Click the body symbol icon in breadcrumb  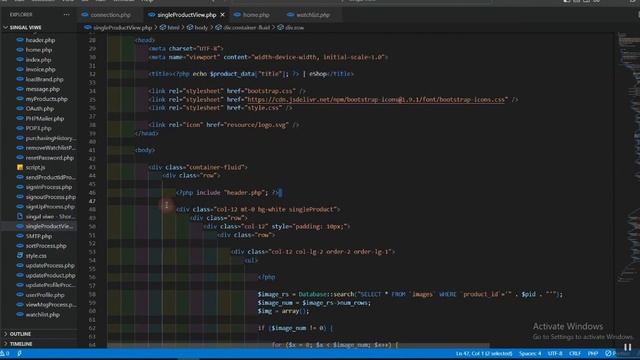(x=189, y=28)
